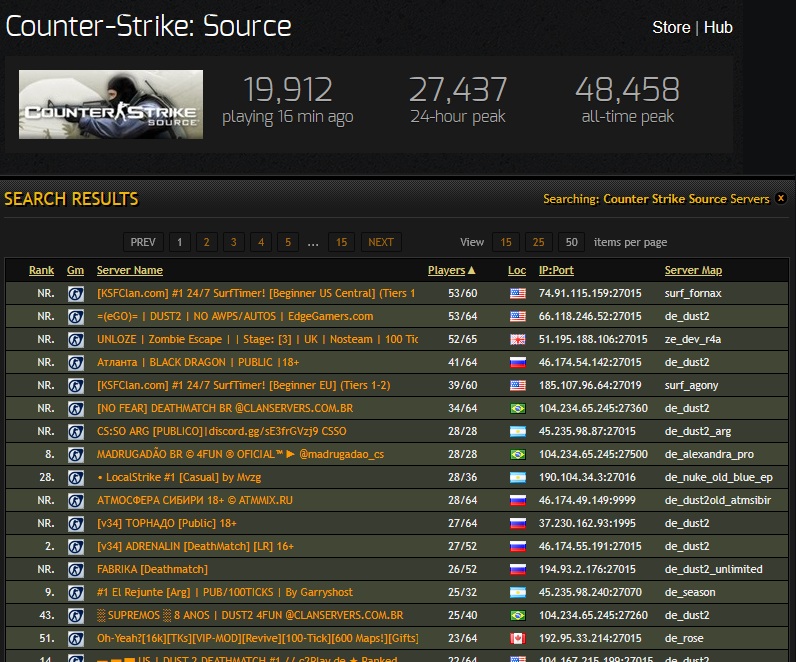Open =(eGO)= DUST2 NO AWPS server link
This screenshot has height=662, width=796.
click(x=235, y=316)
